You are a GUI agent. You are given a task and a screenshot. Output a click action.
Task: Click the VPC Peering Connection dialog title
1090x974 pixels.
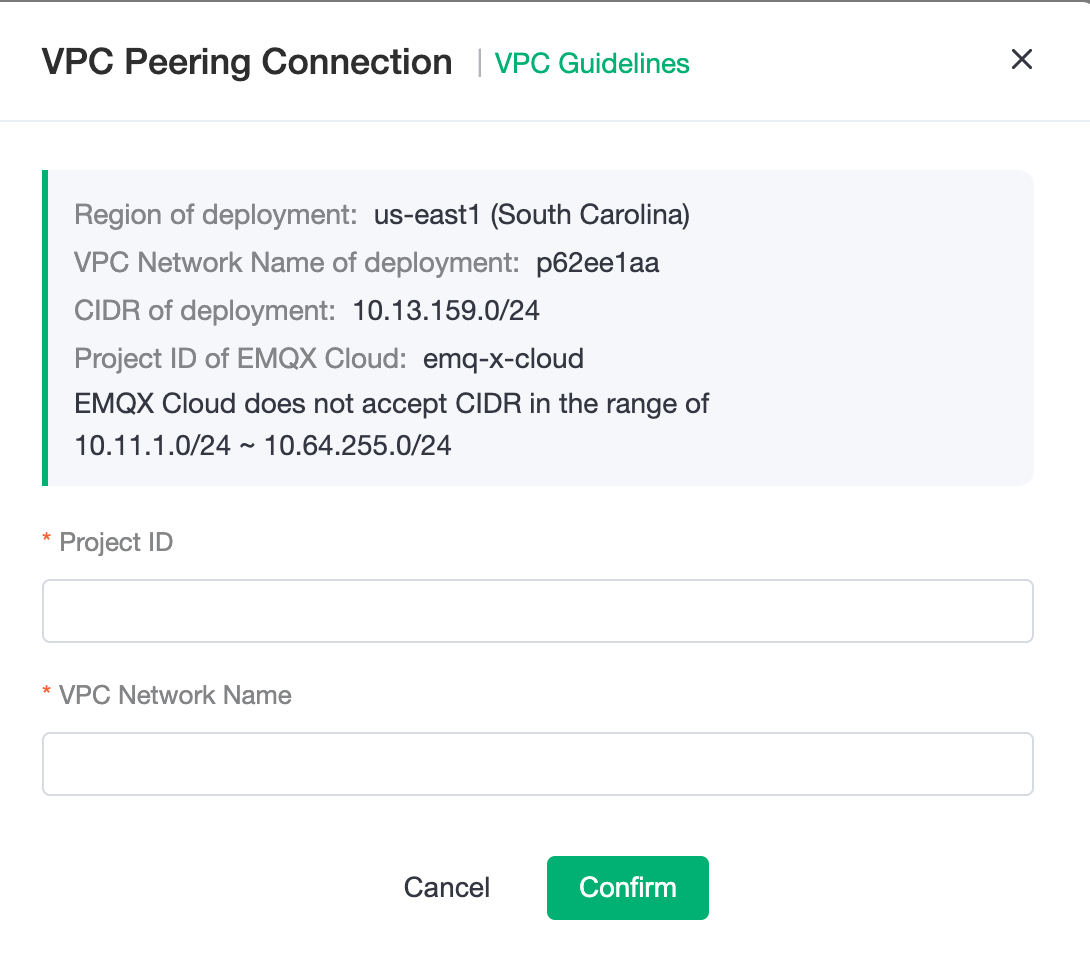pyautogui.click(x=247, y=62)
